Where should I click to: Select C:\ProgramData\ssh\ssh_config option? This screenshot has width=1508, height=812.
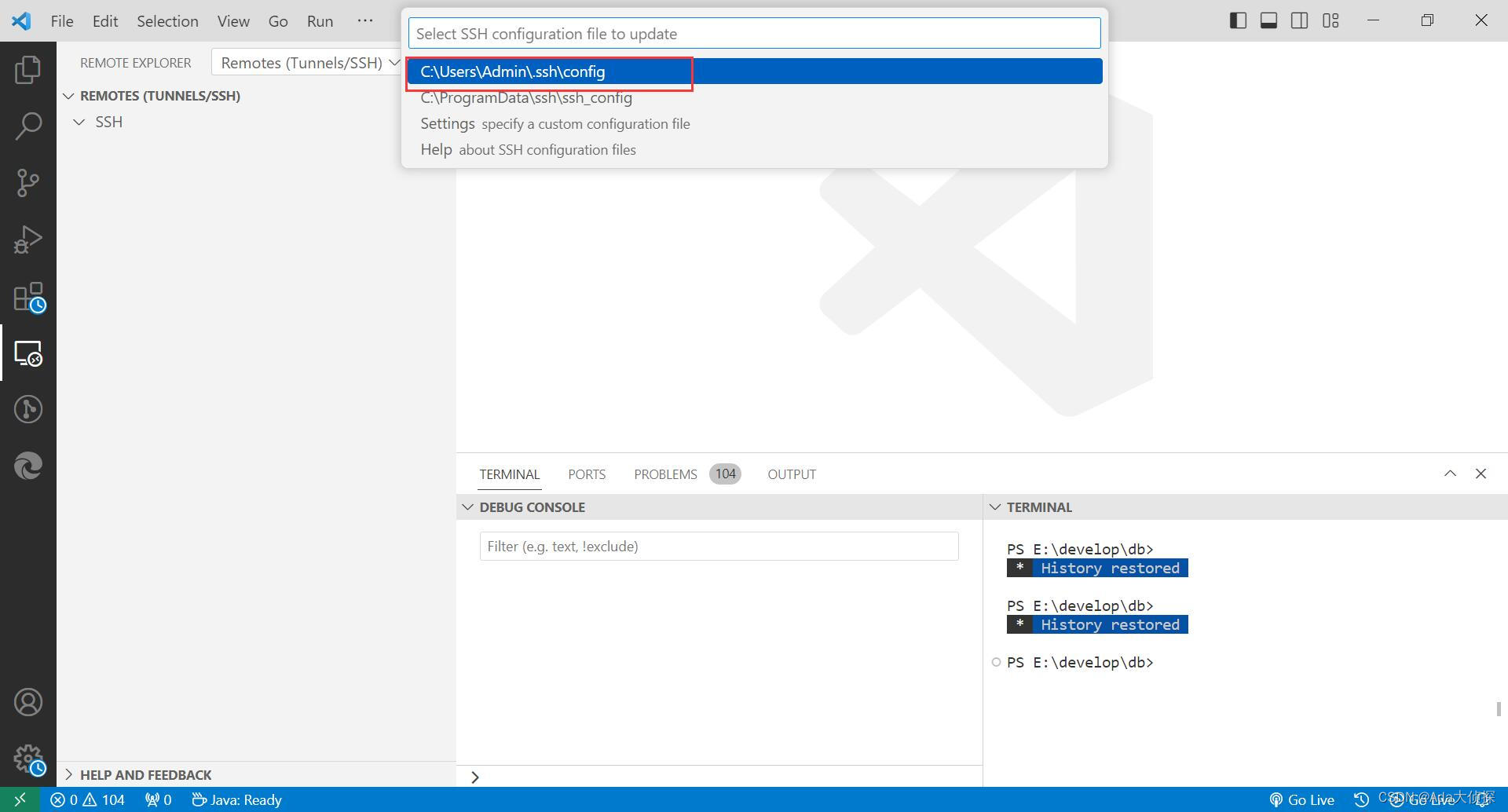tap(755, 97)
